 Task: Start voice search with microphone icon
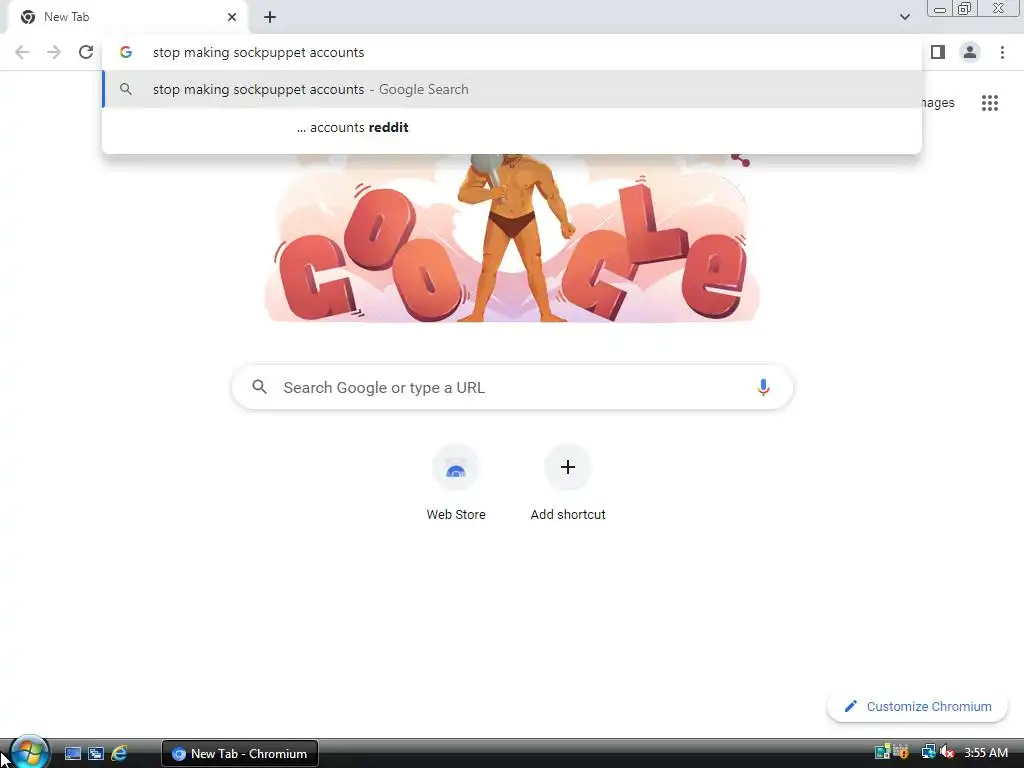point(763,387)
